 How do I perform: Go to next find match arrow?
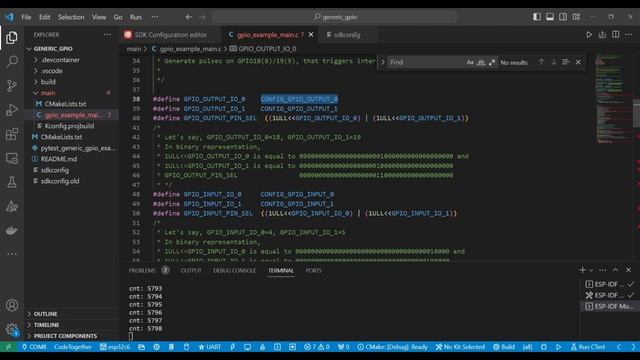click(x=553, y=62)
